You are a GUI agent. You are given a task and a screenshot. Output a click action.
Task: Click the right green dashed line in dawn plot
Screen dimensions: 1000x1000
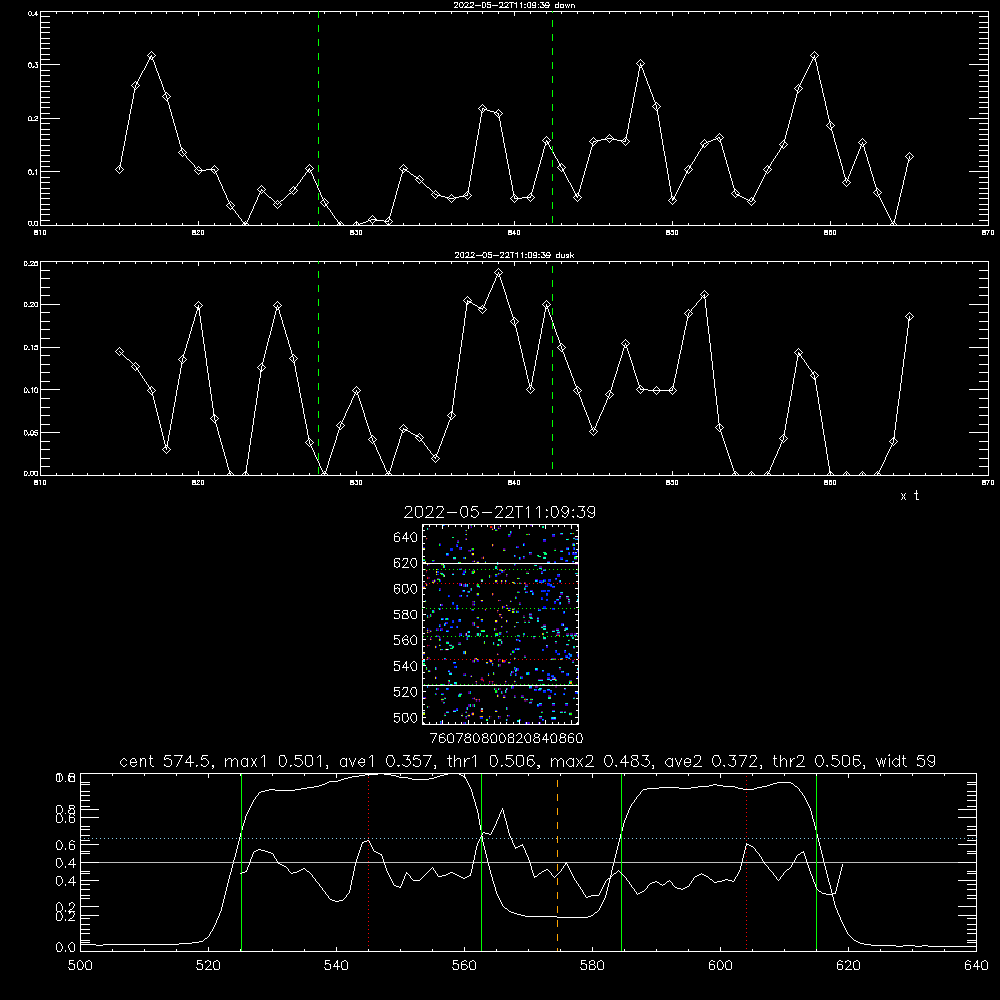click(x=552, y=118)
